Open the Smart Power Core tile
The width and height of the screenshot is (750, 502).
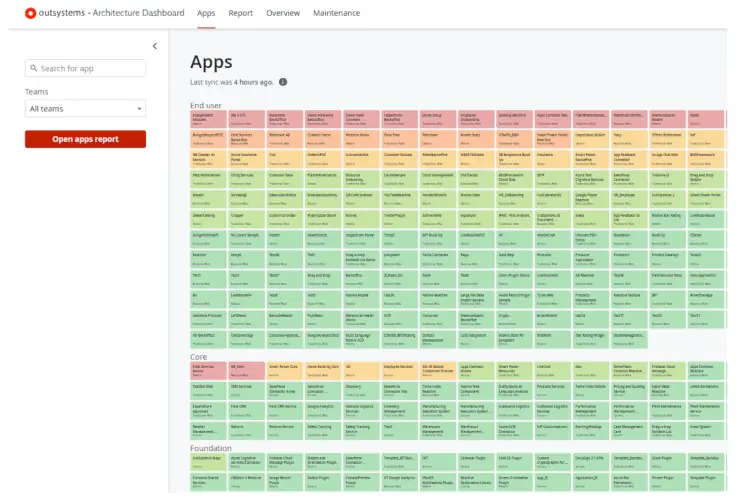pos(285,371)
